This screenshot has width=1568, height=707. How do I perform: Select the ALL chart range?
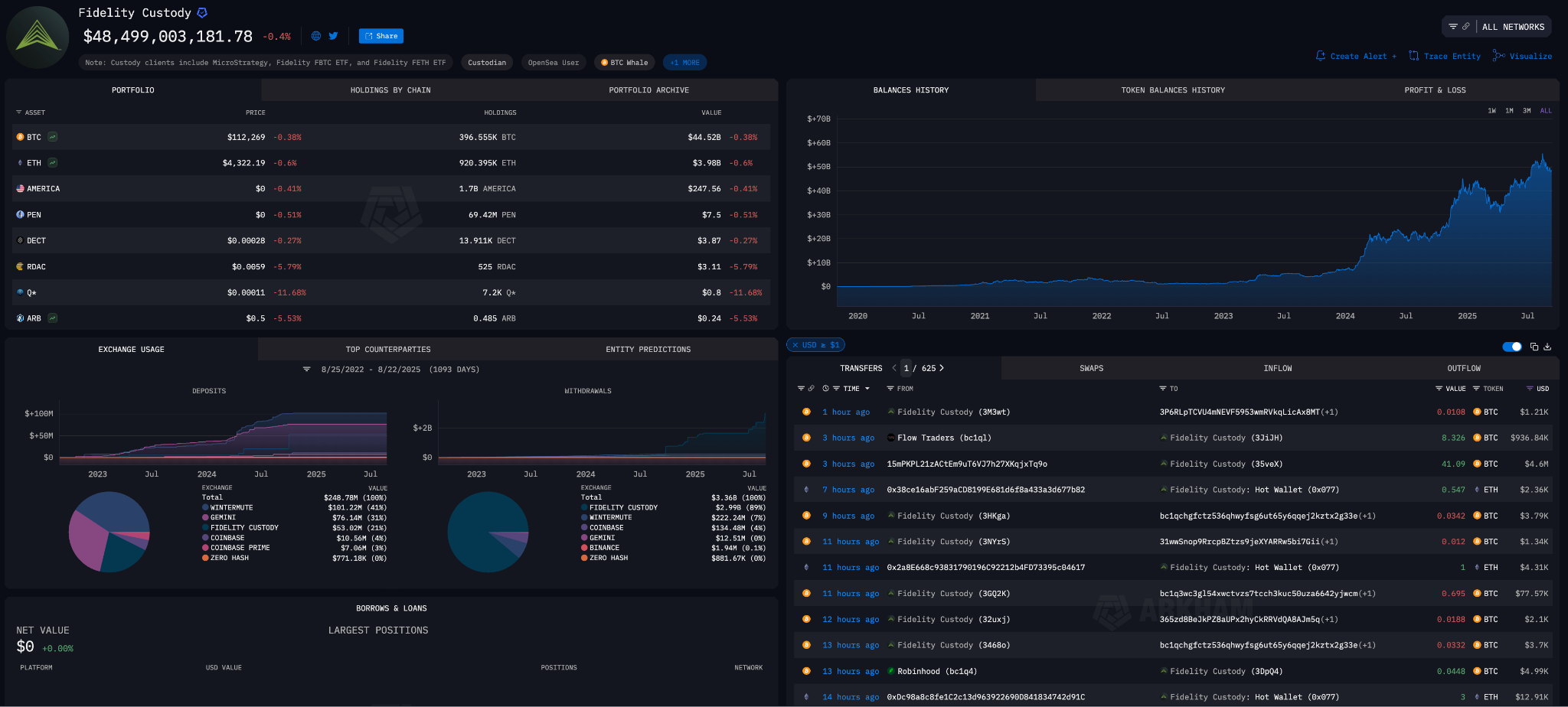point(1546,111)
